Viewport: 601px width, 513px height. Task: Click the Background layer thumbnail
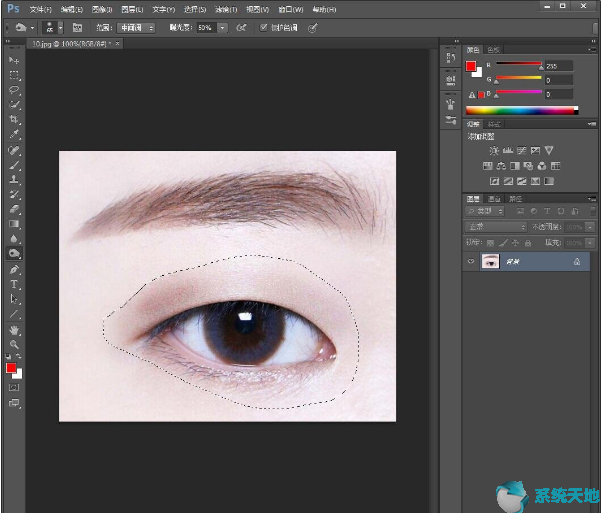(x=491, y=261)
